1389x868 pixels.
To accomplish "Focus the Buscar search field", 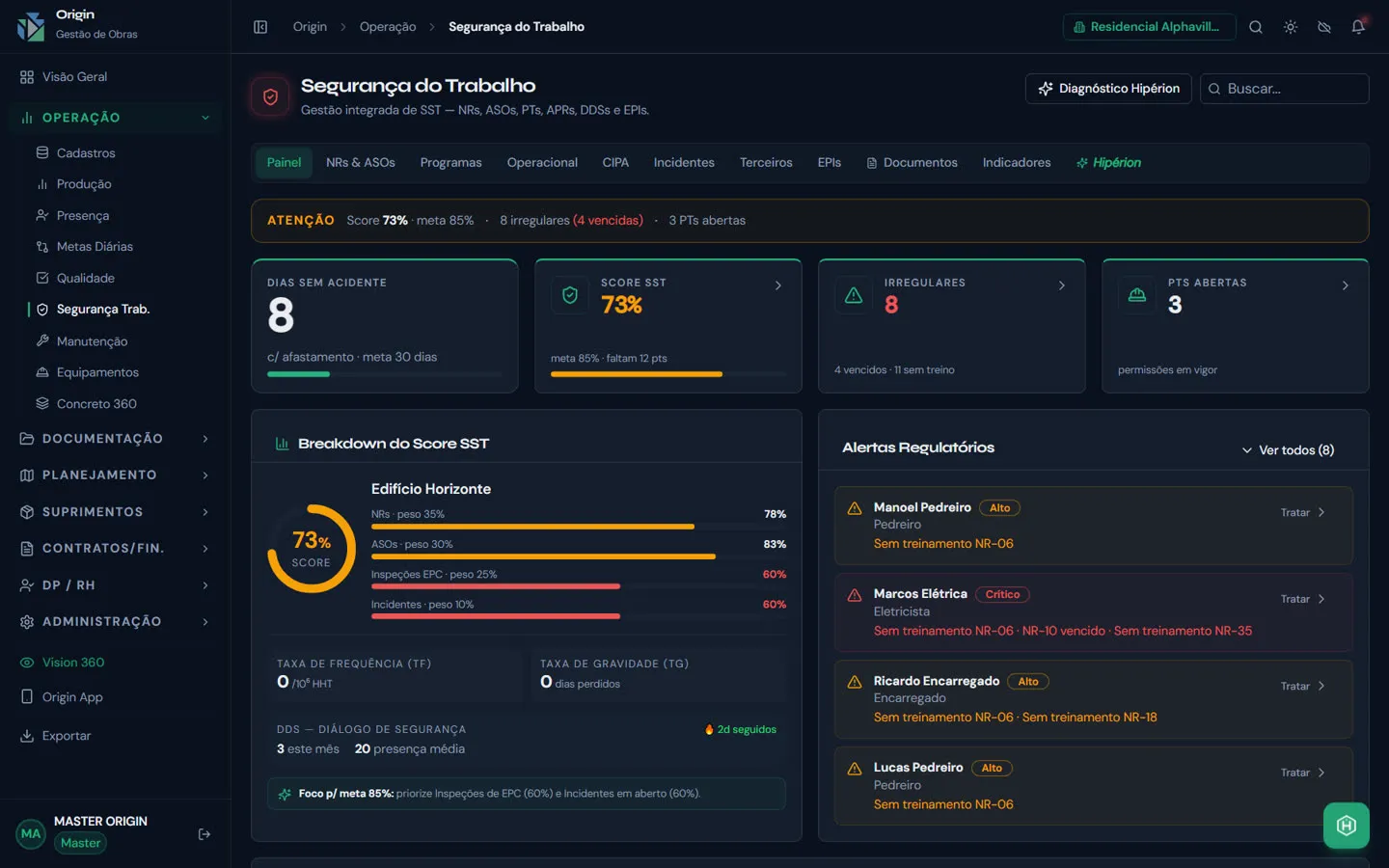I will (1285, 89).
